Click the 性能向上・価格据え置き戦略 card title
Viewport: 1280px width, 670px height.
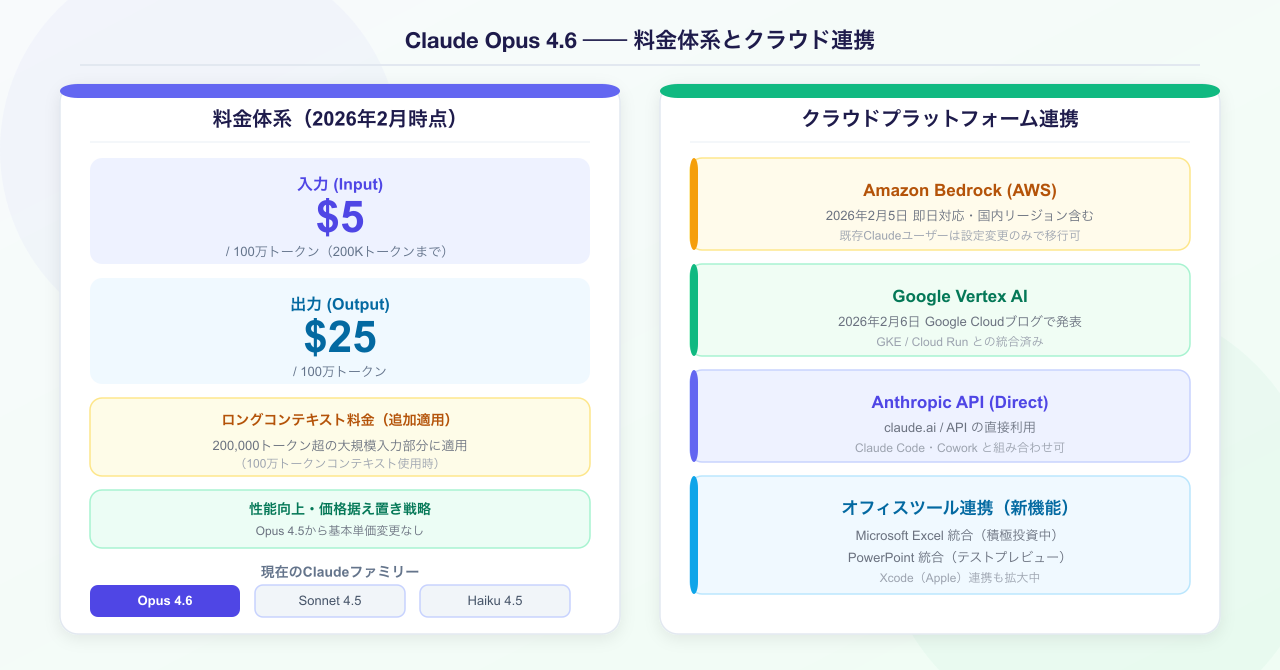(340, 509)
